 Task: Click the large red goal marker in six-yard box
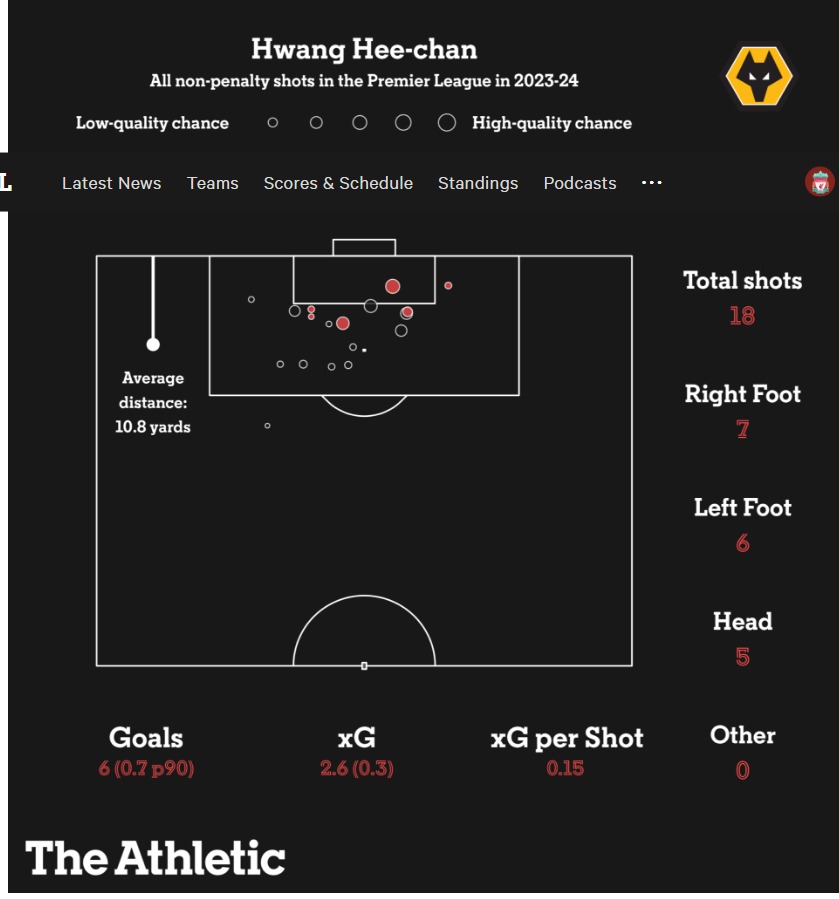click(x=392, y=286)
